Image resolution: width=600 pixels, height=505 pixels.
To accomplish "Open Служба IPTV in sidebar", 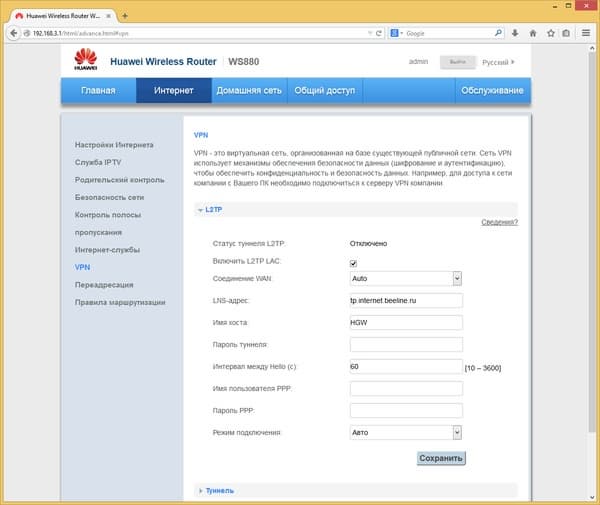I will 98,163.
